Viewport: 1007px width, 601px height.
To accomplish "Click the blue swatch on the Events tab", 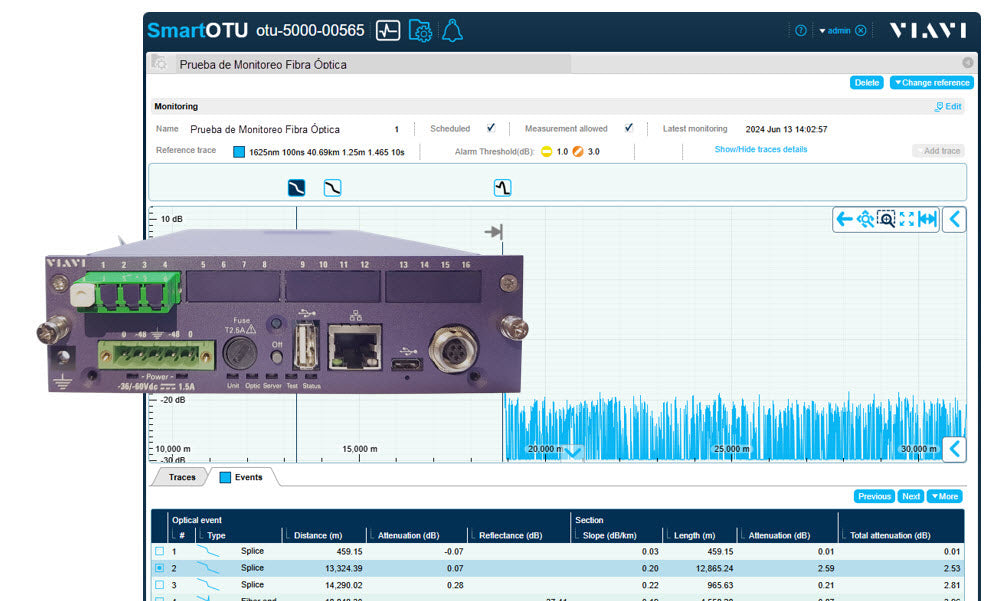I will coord(225,477).
